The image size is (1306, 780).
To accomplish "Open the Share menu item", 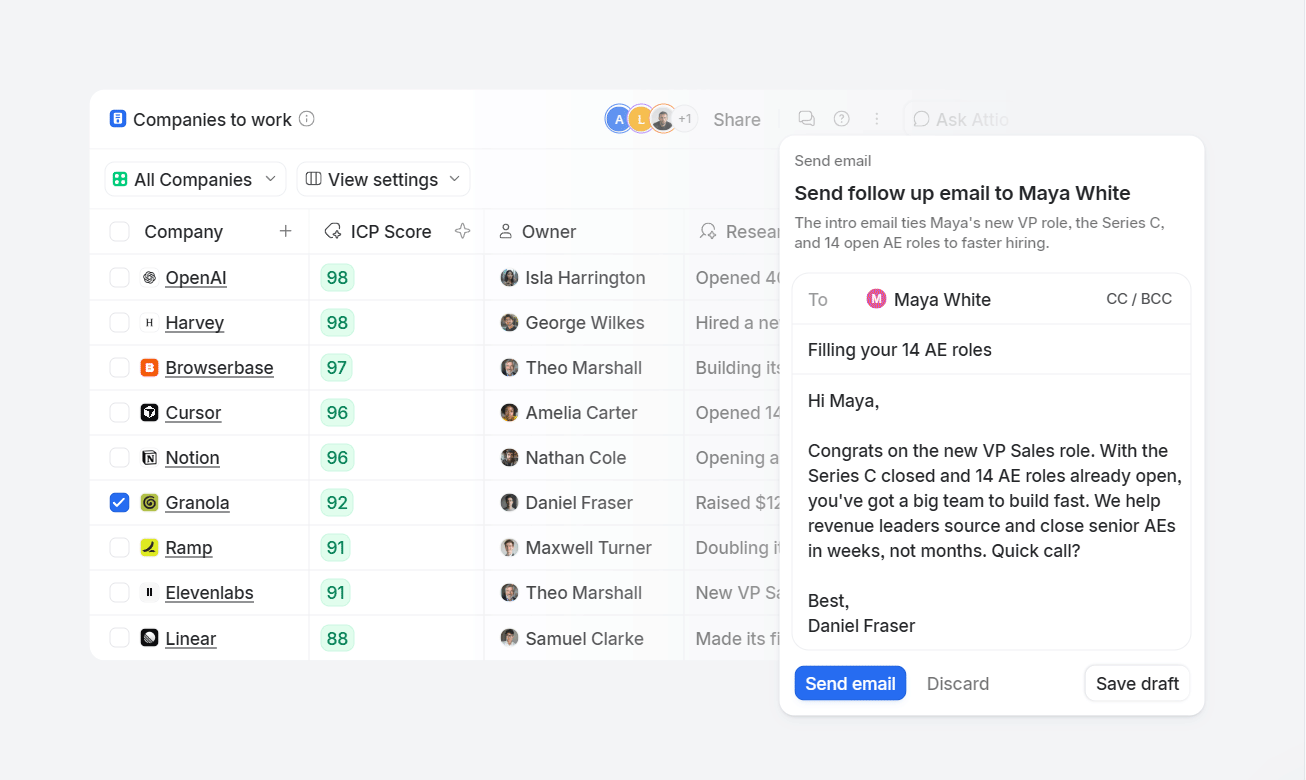I will 737,119.
